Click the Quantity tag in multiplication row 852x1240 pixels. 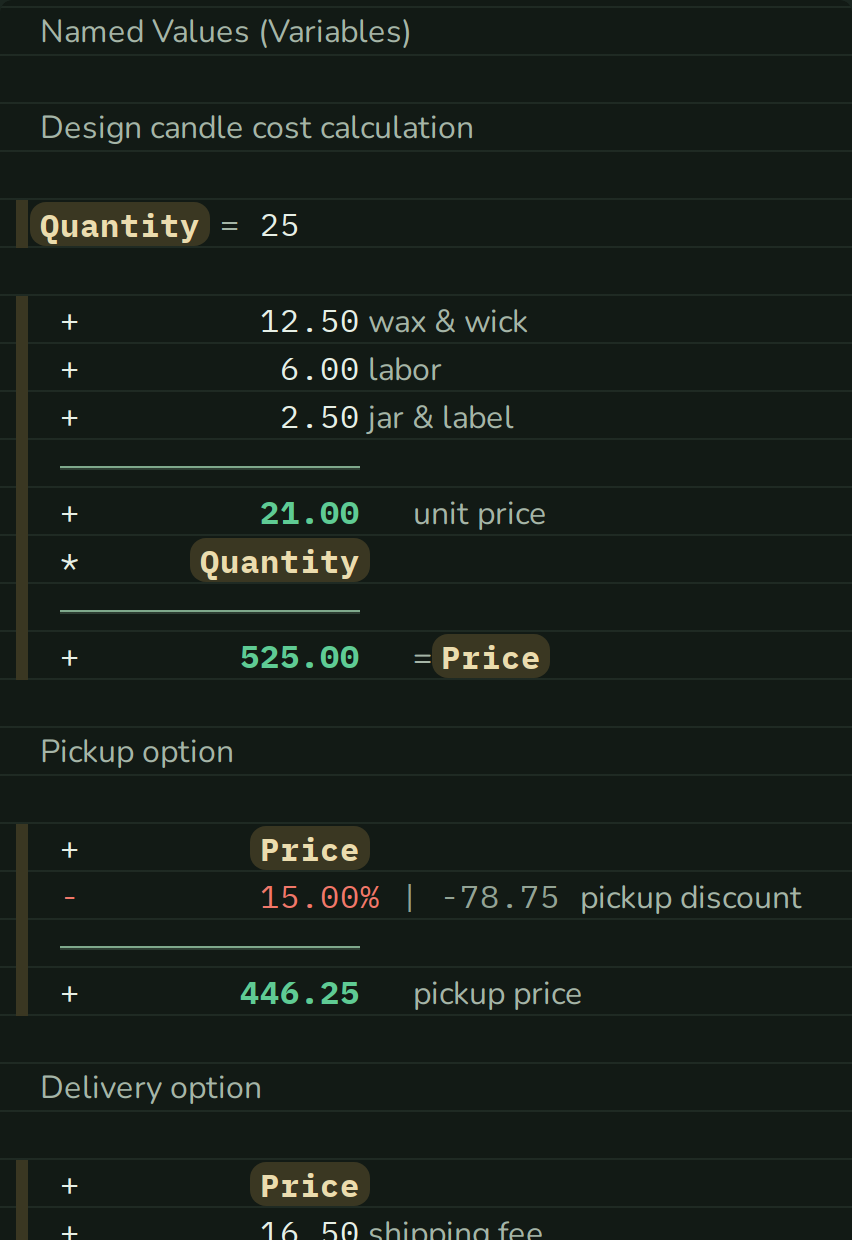[x=280, y=561]
